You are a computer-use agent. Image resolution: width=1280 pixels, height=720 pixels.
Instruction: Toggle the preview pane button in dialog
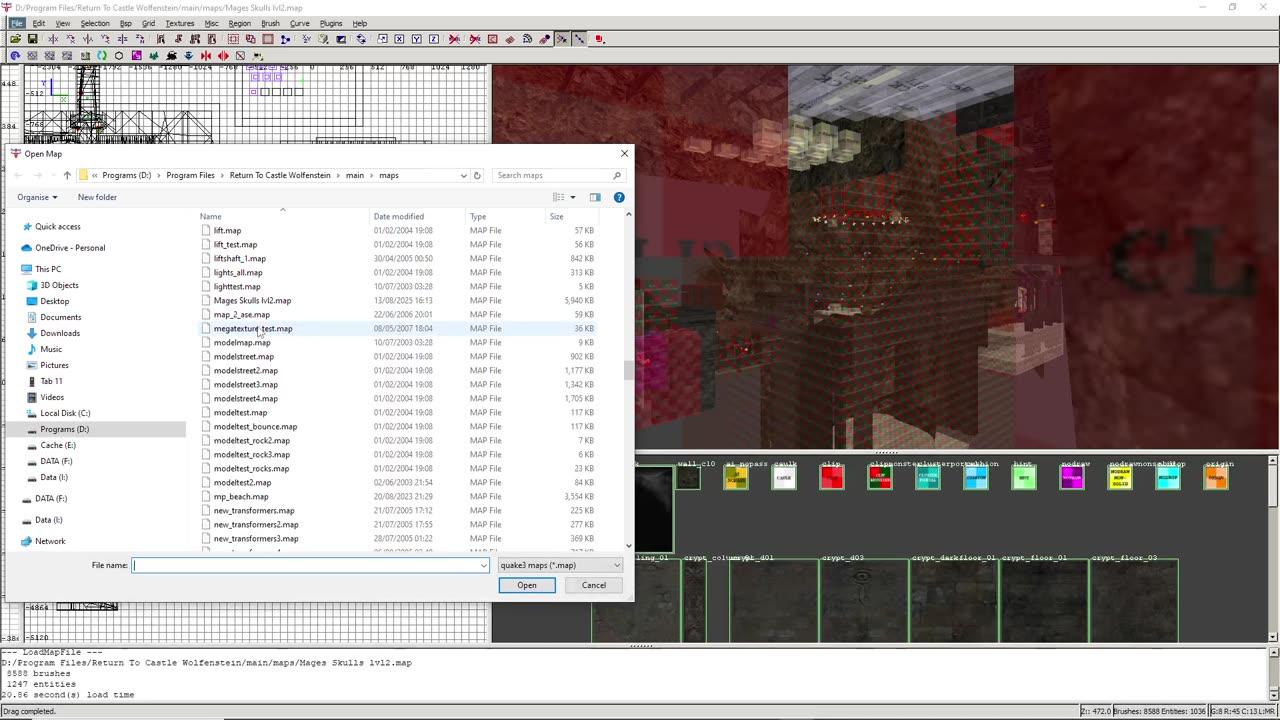coord(595,197)
